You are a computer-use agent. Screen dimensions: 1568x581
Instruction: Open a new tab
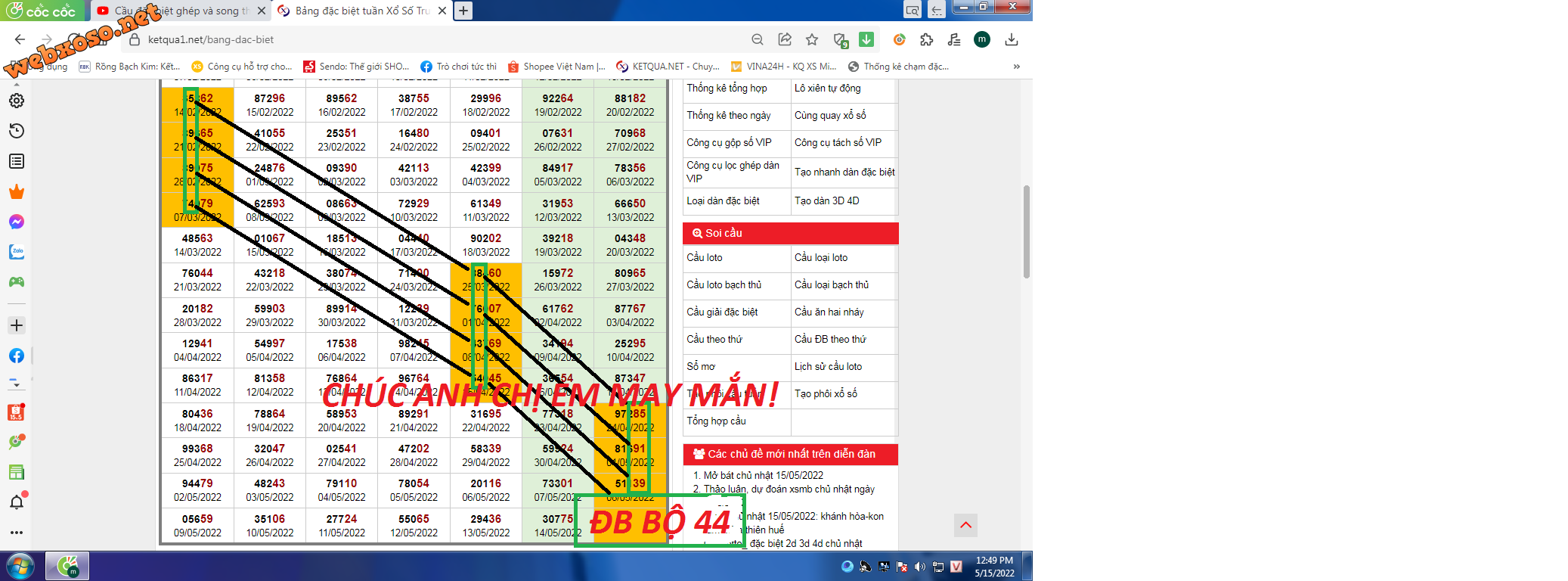[463, 11]
